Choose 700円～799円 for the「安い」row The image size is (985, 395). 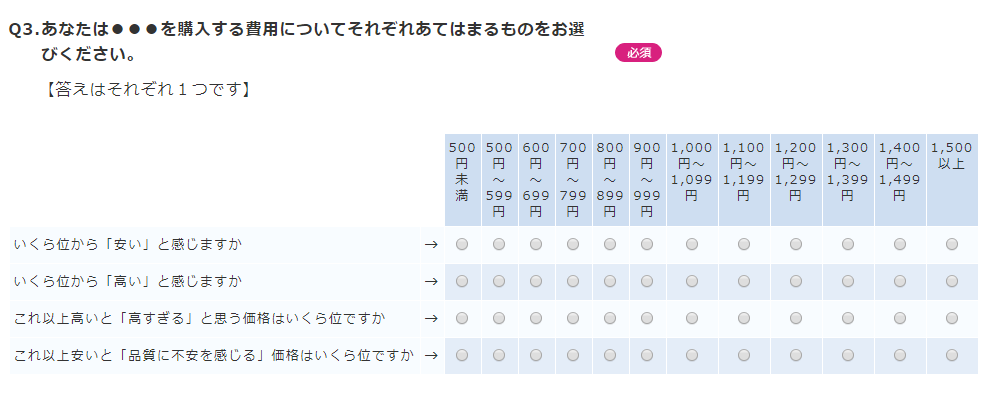(x=573, y=244)
